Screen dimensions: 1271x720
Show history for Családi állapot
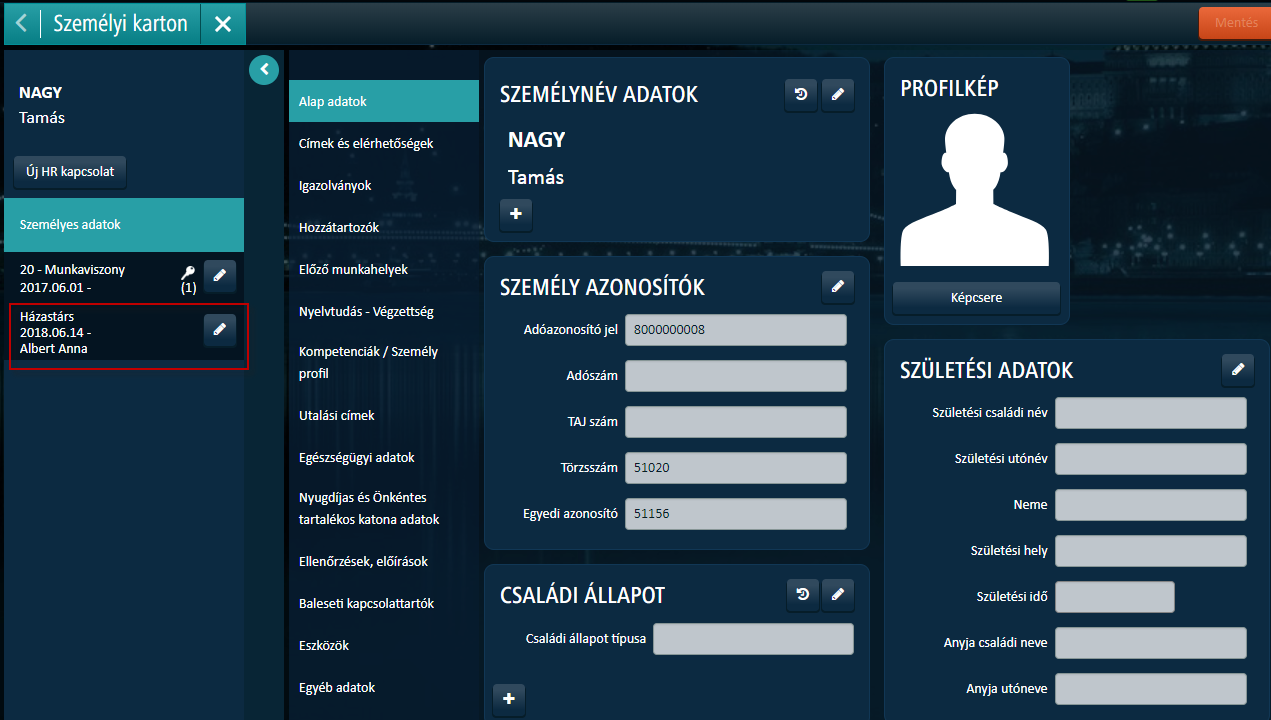[801, 595]
